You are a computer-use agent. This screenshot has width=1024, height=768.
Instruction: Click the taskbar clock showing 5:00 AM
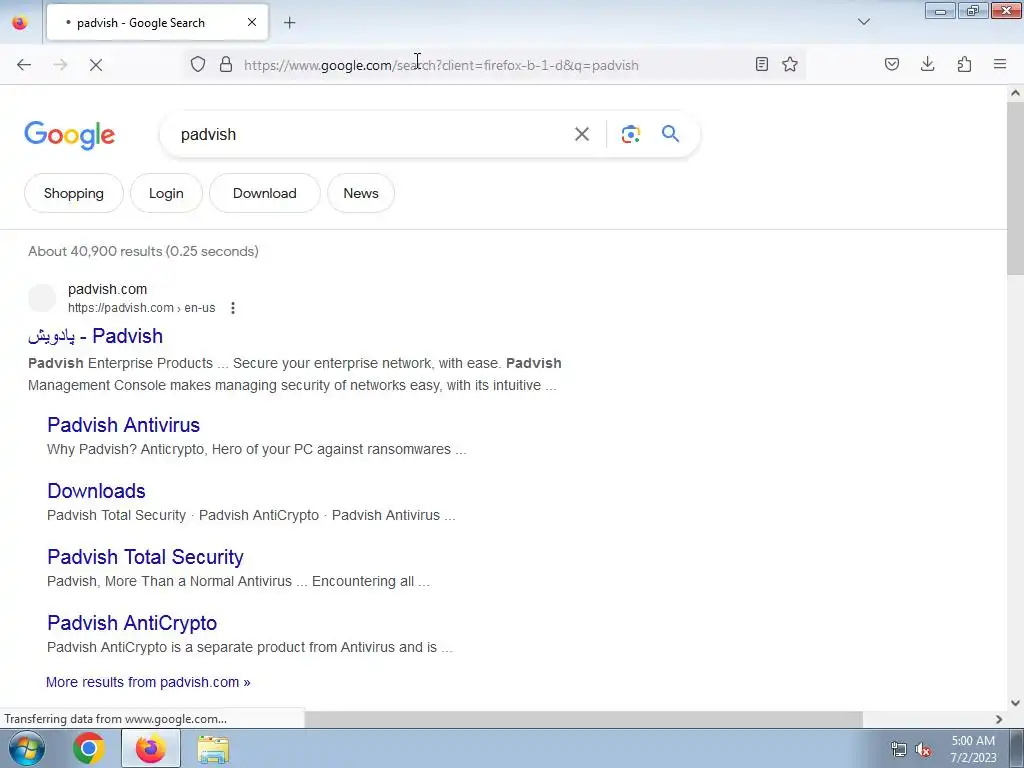973,749
